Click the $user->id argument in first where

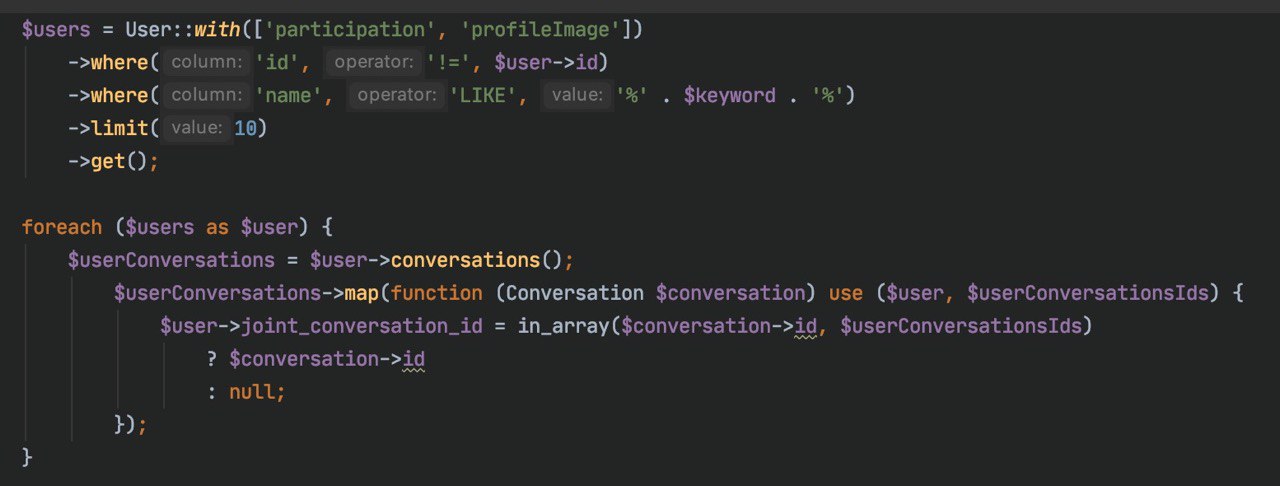[546, 63]
